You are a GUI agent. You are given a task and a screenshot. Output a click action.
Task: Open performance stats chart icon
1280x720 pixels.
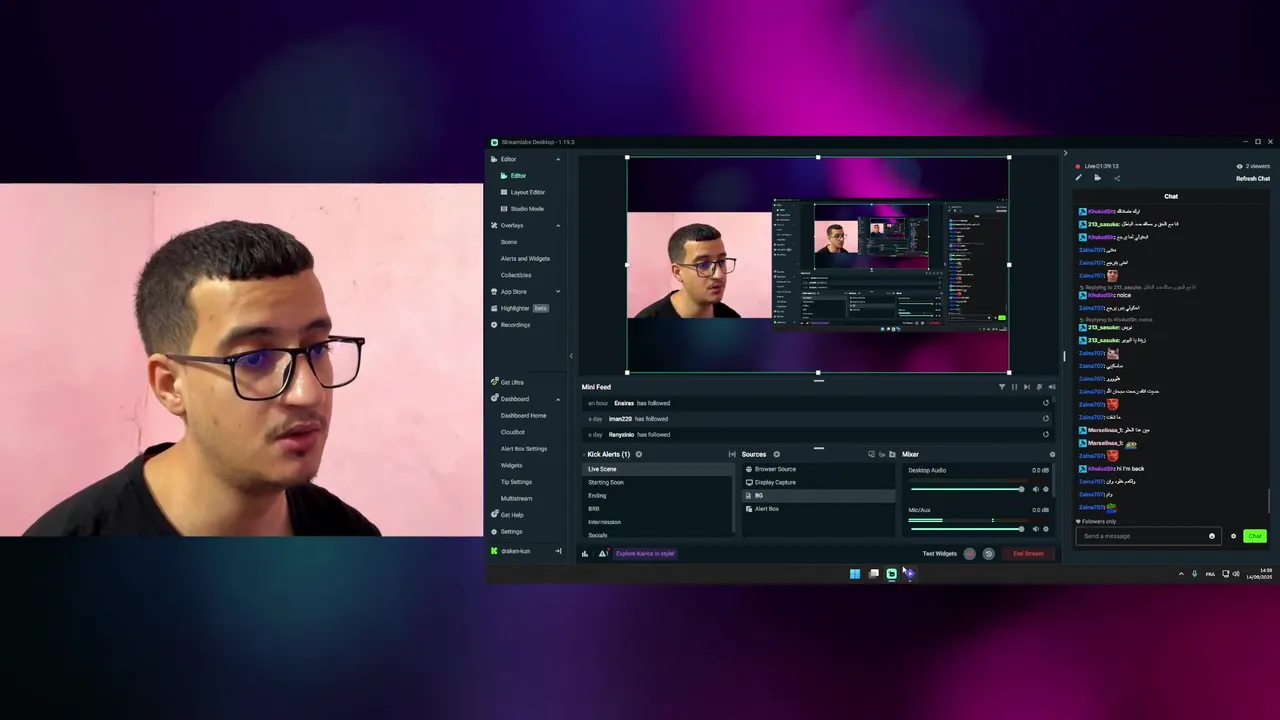(585, 553)
